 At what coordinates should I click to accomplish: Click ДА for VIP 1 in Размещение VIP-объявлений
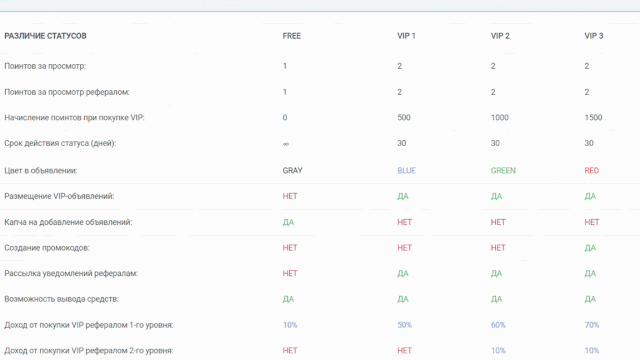(x=403, y=196)
